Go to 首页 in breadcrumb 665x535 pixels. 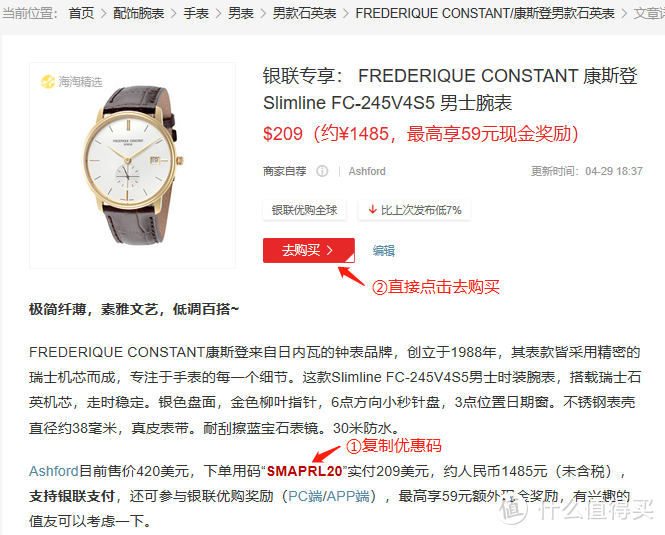point(81,14)
